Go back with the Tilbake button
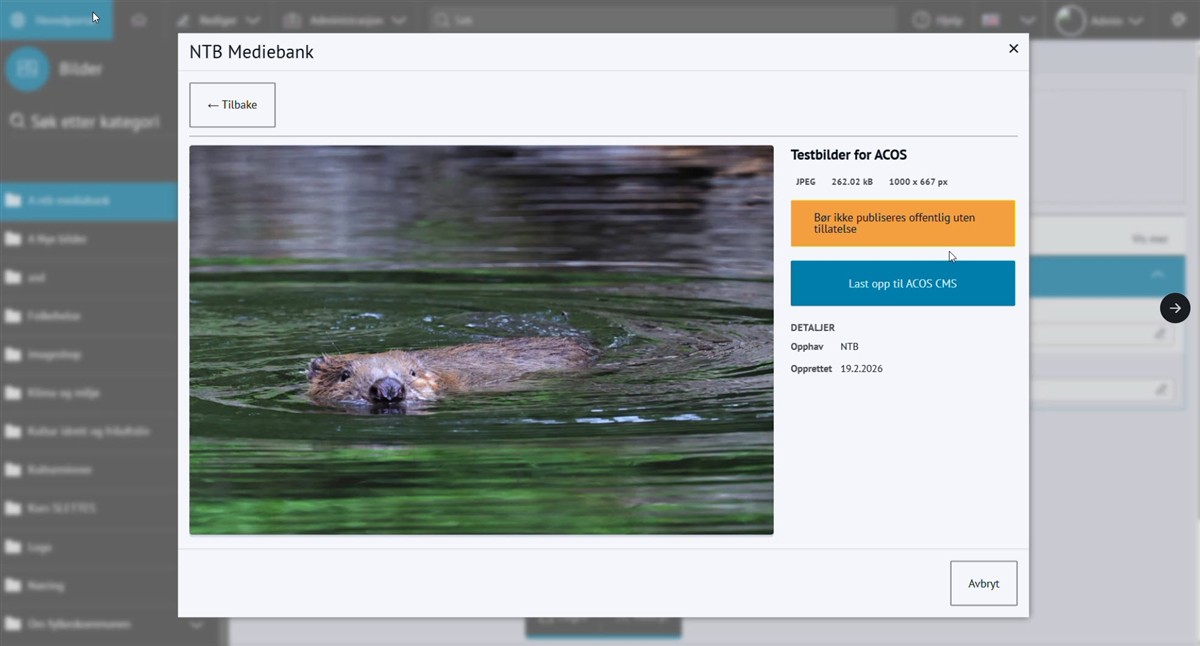The height and width of the screenshot is (646, 1200). [x=232, y=105]
